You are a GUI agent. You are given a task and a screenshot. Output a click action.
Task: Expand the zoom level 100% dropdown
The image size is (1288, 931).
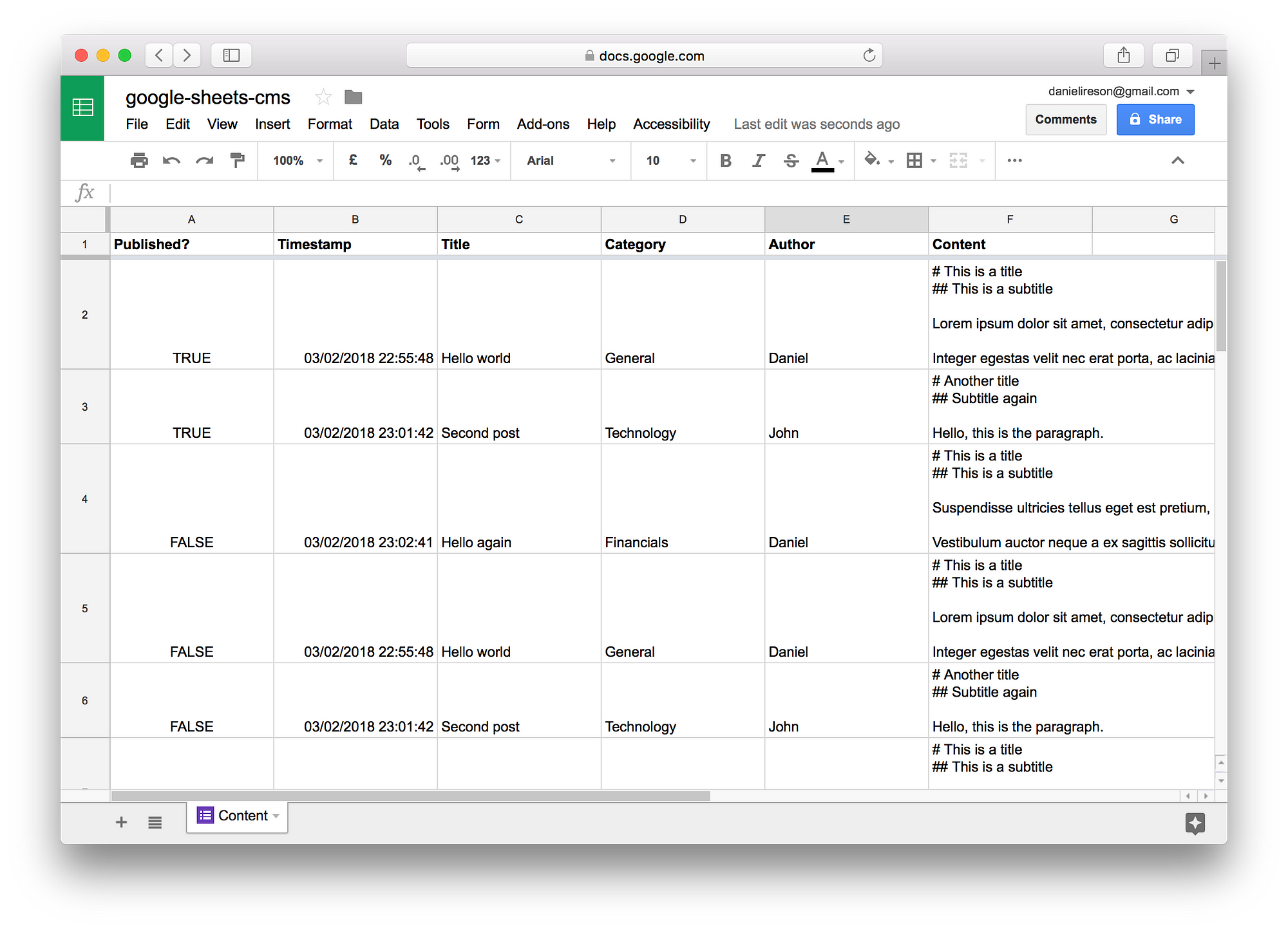coord(294,161)
